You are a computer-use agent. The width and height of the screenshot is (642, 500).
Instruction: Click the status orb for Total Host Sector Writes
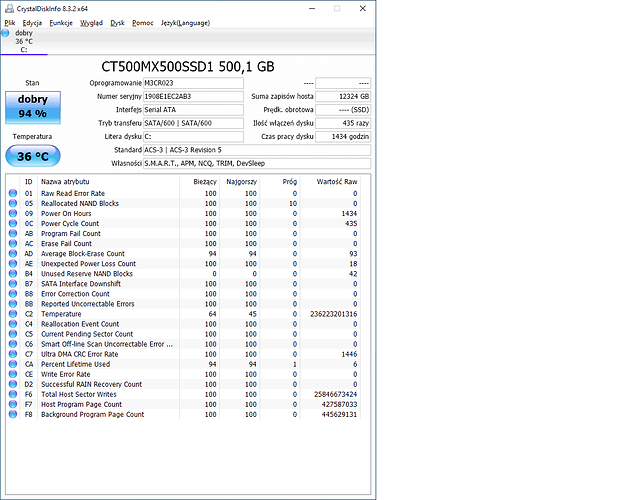[13, 394]
